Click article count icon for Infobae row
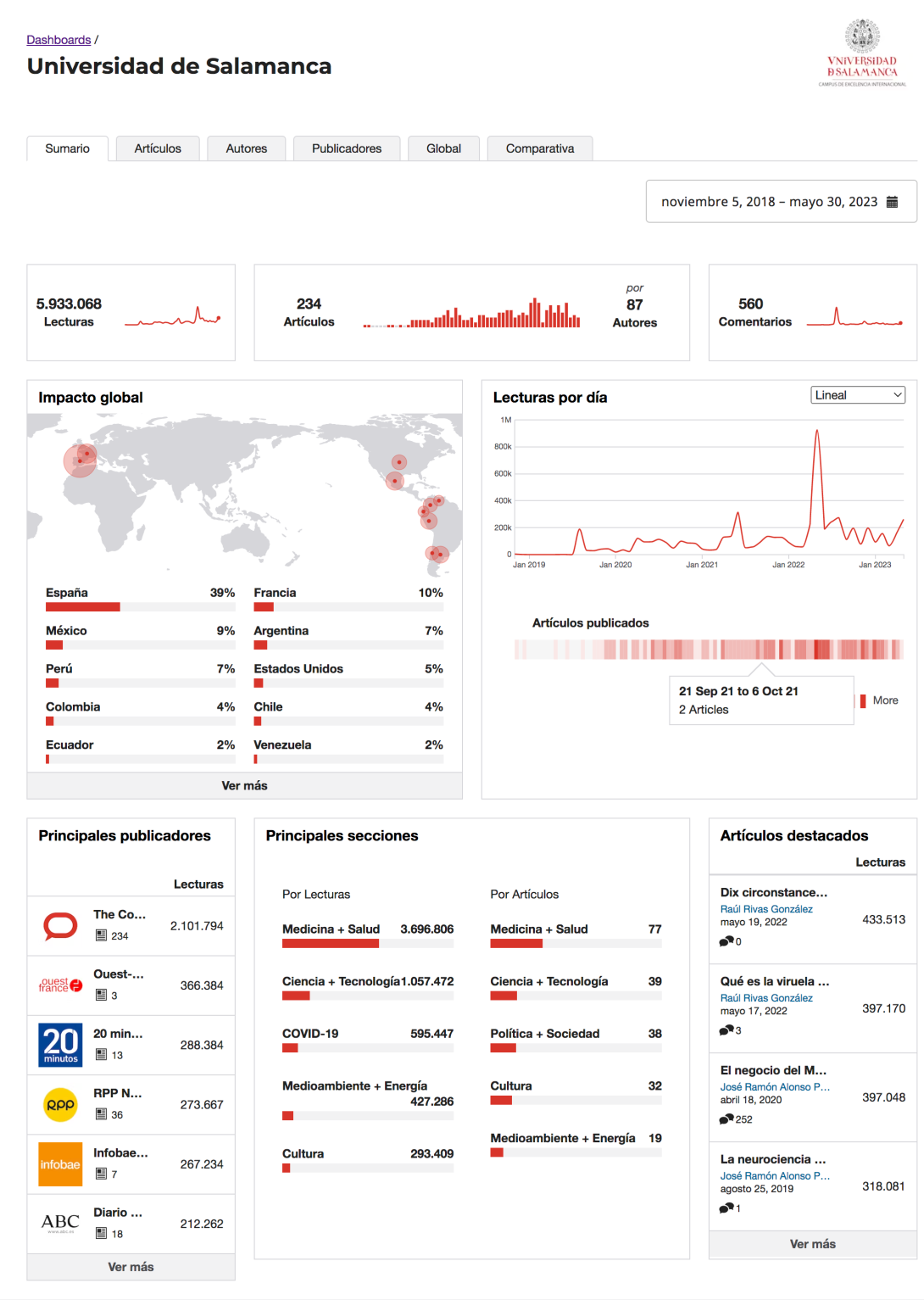The height and width of the screenshot is (1300, 924). tap(101, 1174)
